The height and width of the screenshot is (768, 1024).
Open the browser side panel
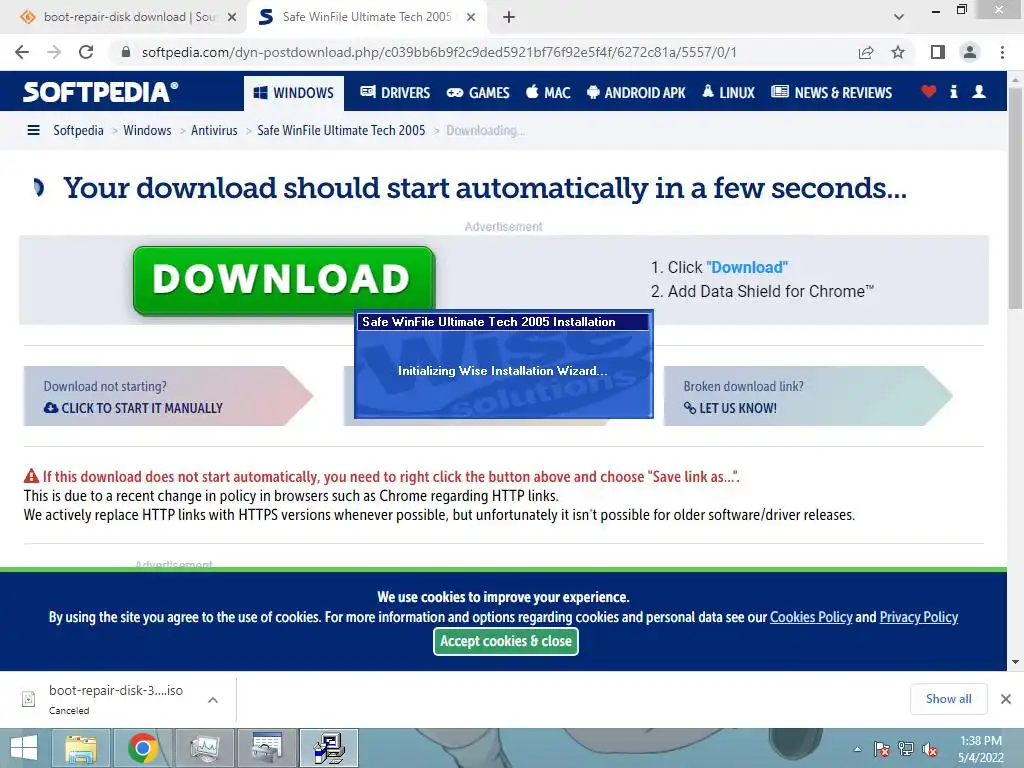938,52
